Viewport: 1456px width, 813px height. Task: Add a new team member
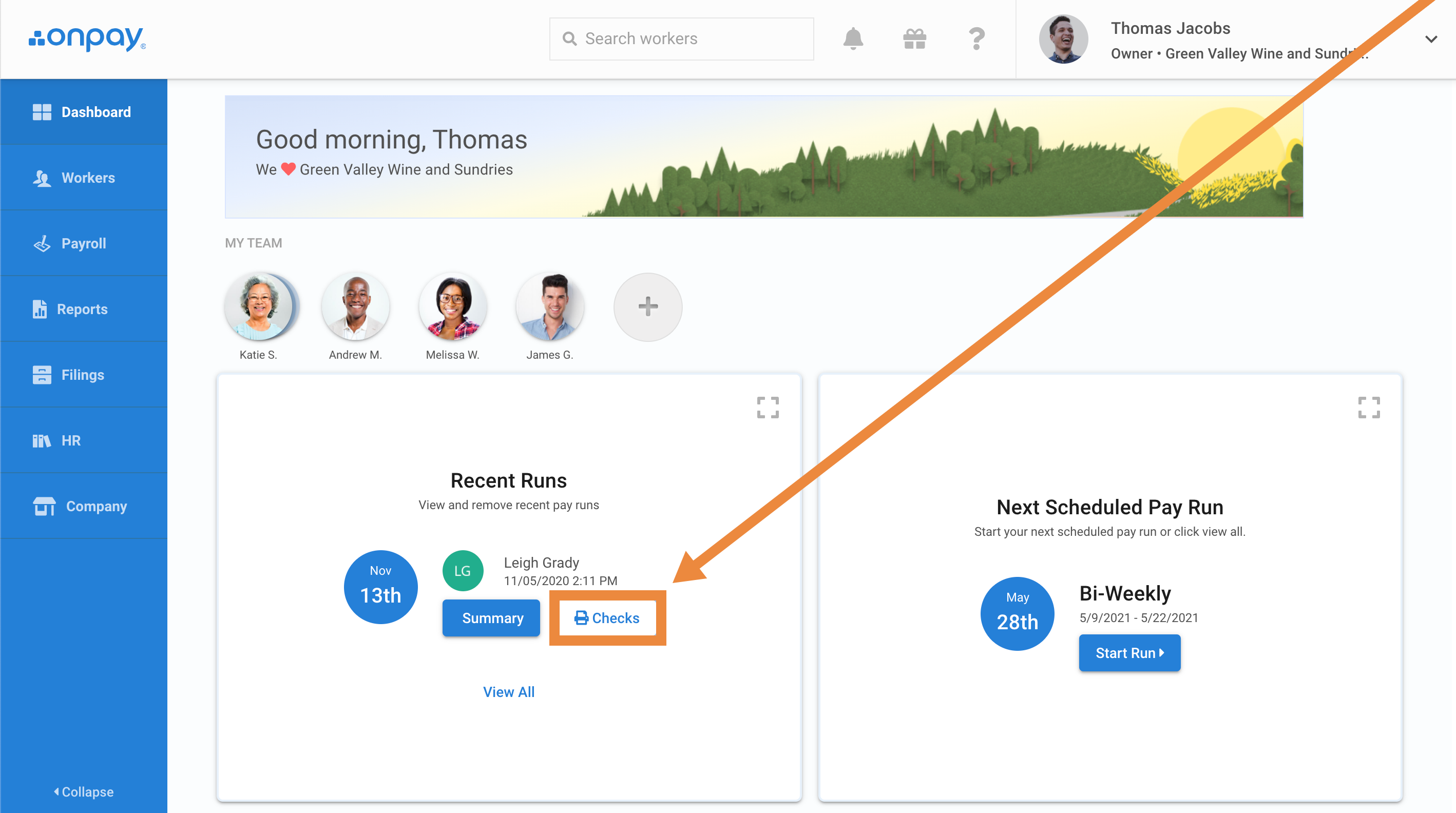pos(648,307)
